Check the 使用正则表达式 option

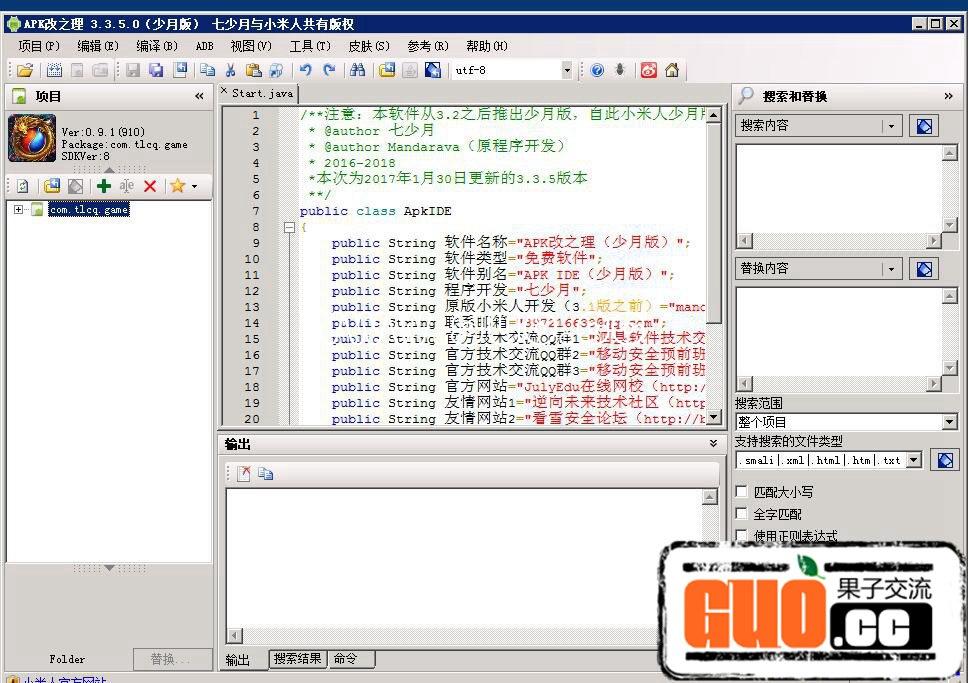point(742,536)
